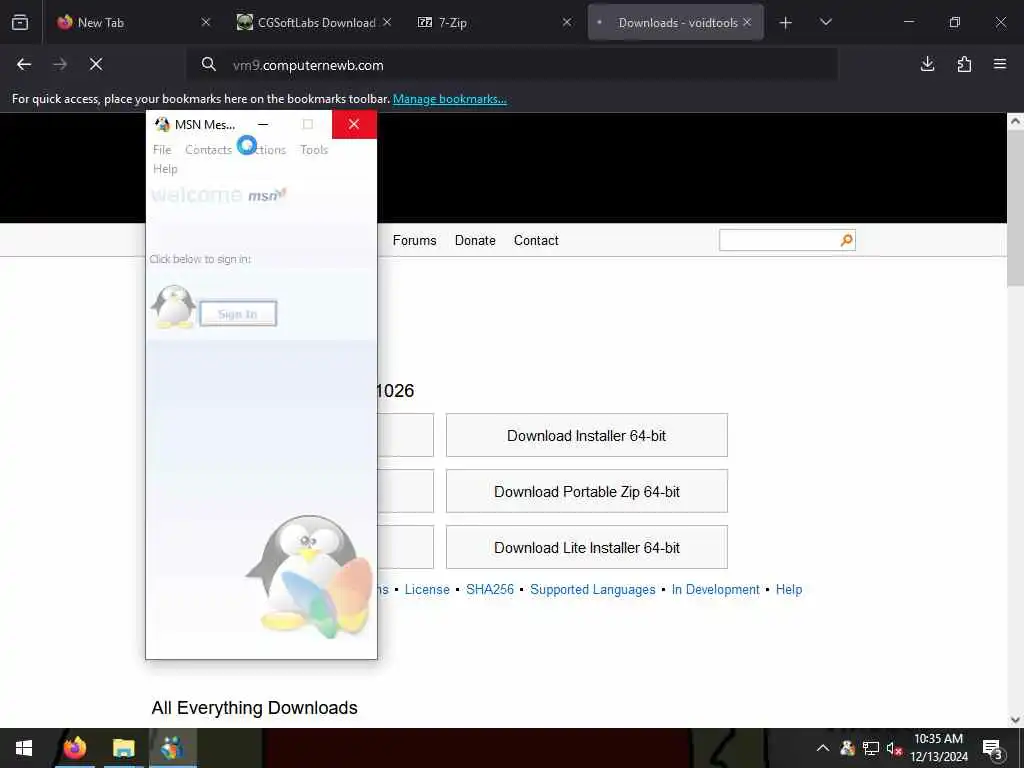
Task: Open the Help menu in MSN Messenger
Action: coord(165,168)
